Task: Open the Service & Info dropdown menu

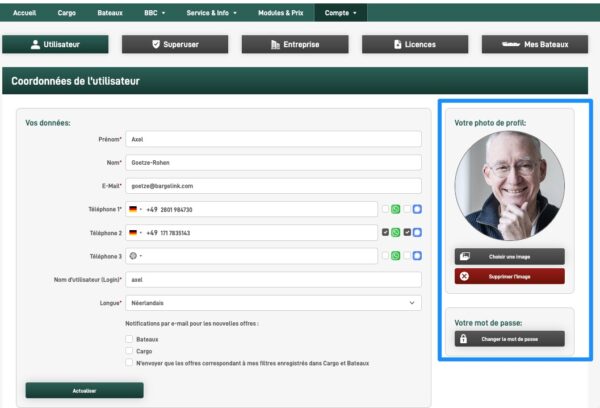Action: pos(212,13)
